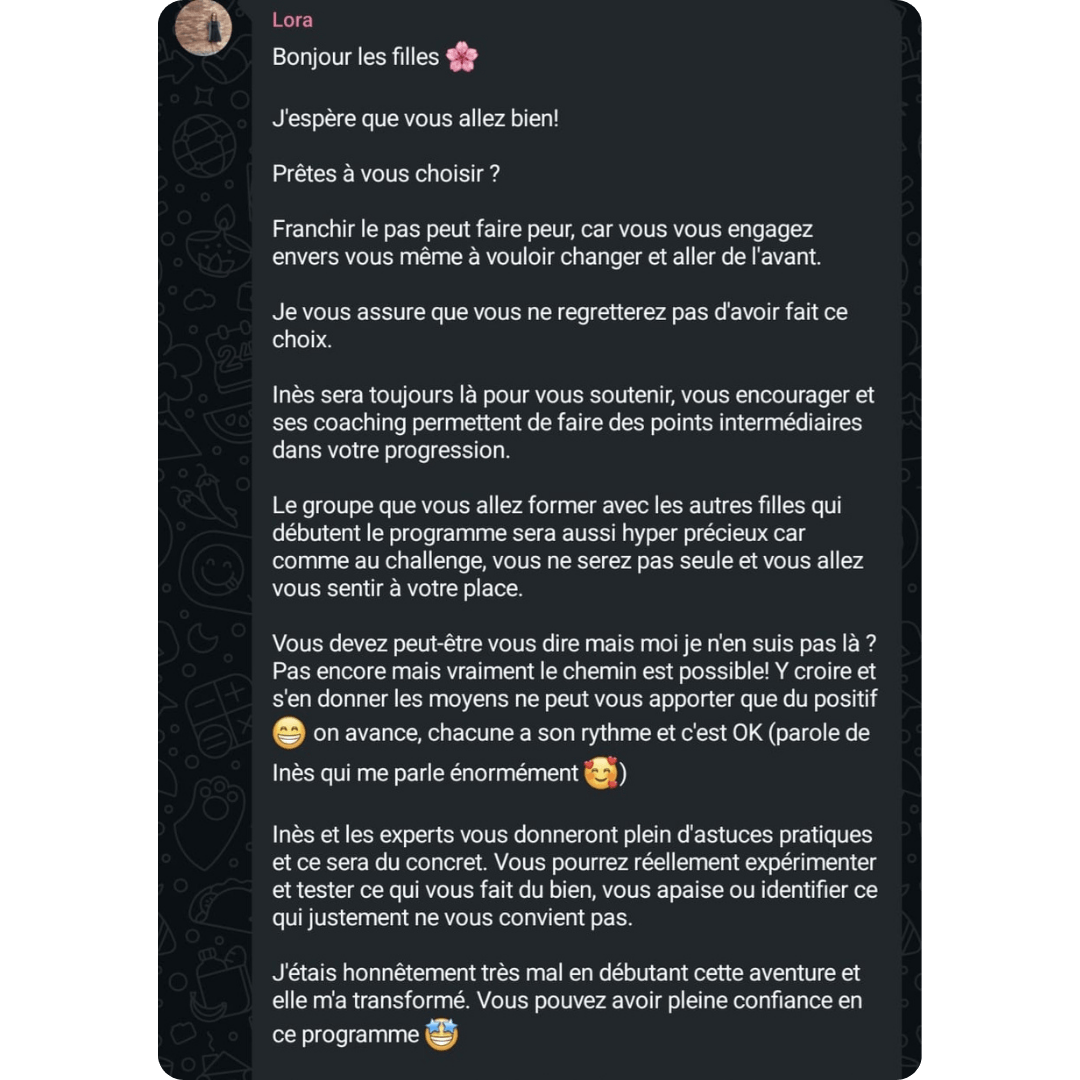The width and height of the screenshot is (1080, 1080).
Task: Open Lora's round profile picture
Action: [x=204, y=26]
